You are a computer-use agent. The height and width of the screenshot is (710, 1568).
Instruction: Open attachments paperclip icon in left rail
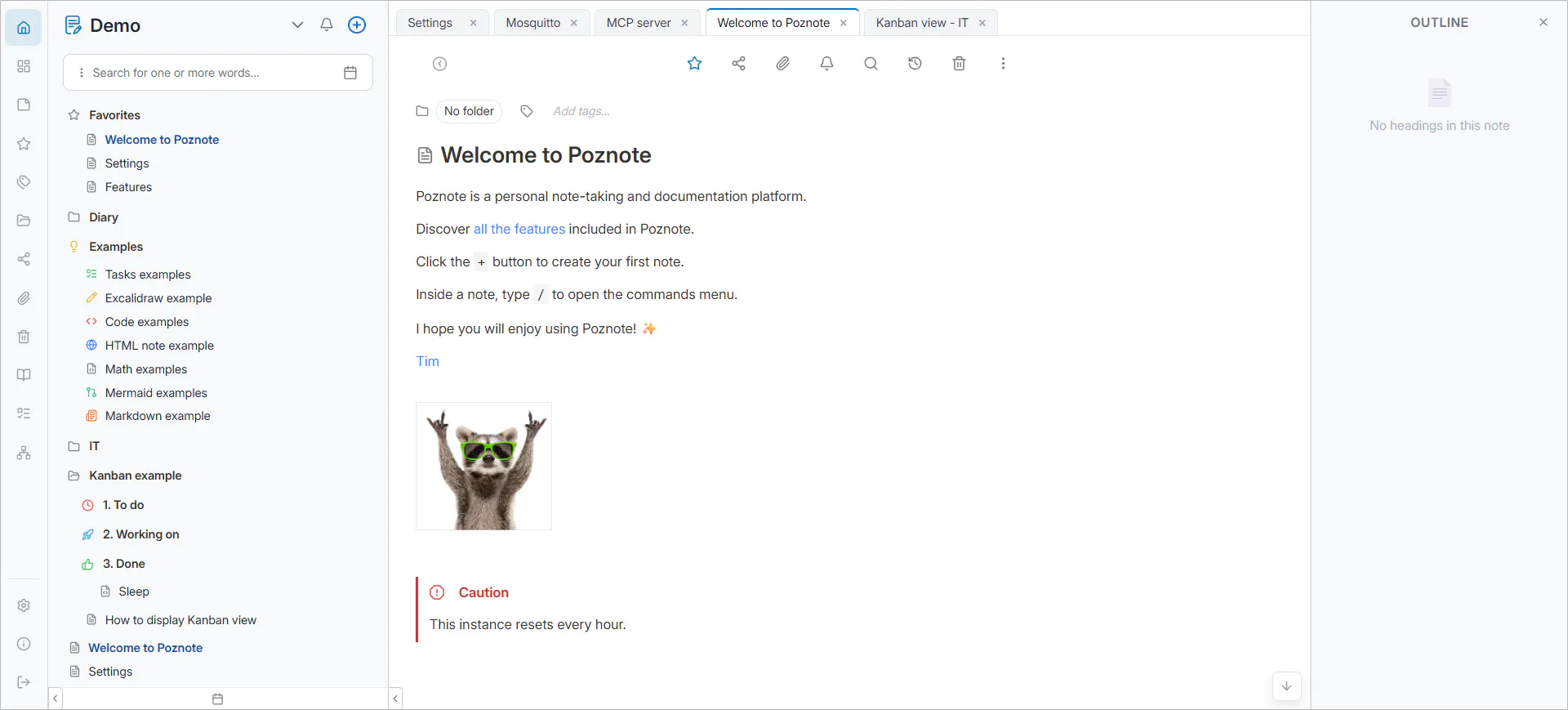coord(24,298)
